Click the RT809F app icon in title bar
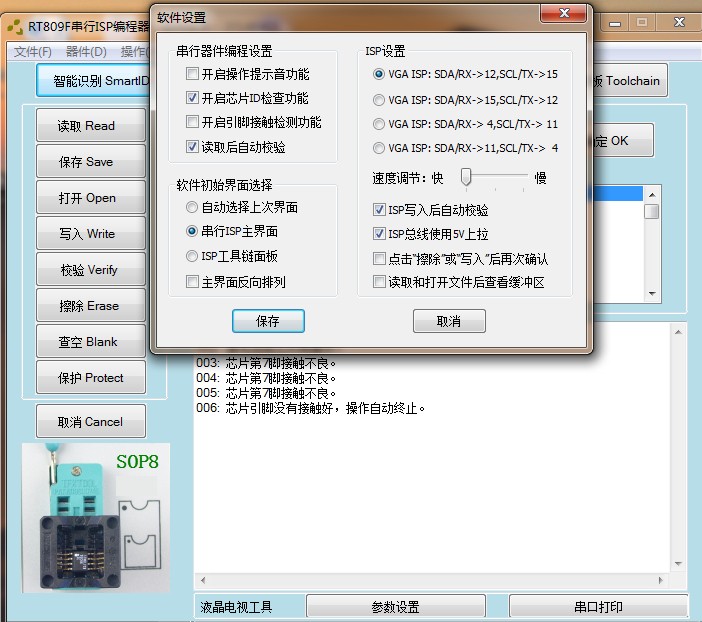The image size is (702, 622). pos(14,25)
